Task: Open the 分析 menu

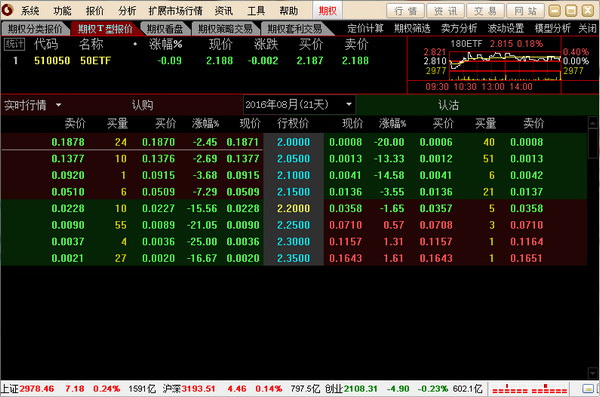Action: (x=127, y=11)
